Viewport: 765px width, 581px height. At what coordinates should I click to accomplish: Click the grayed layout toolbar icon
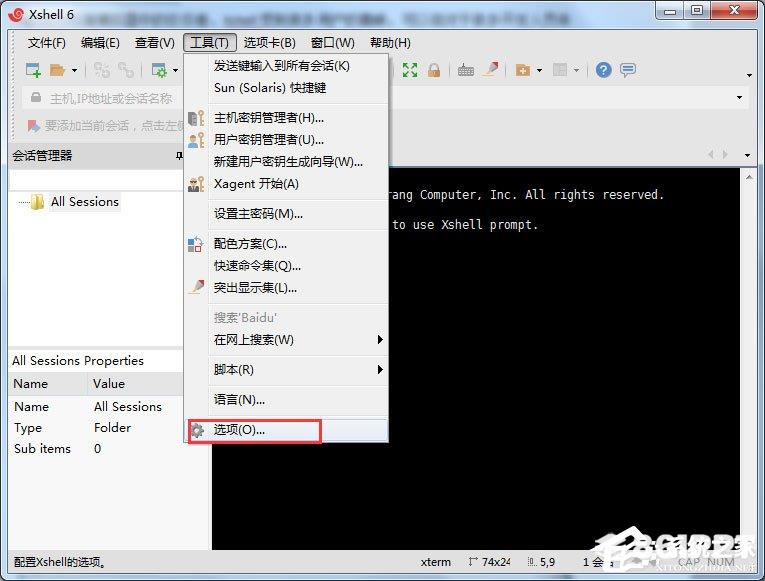click(x=560, y=70)
